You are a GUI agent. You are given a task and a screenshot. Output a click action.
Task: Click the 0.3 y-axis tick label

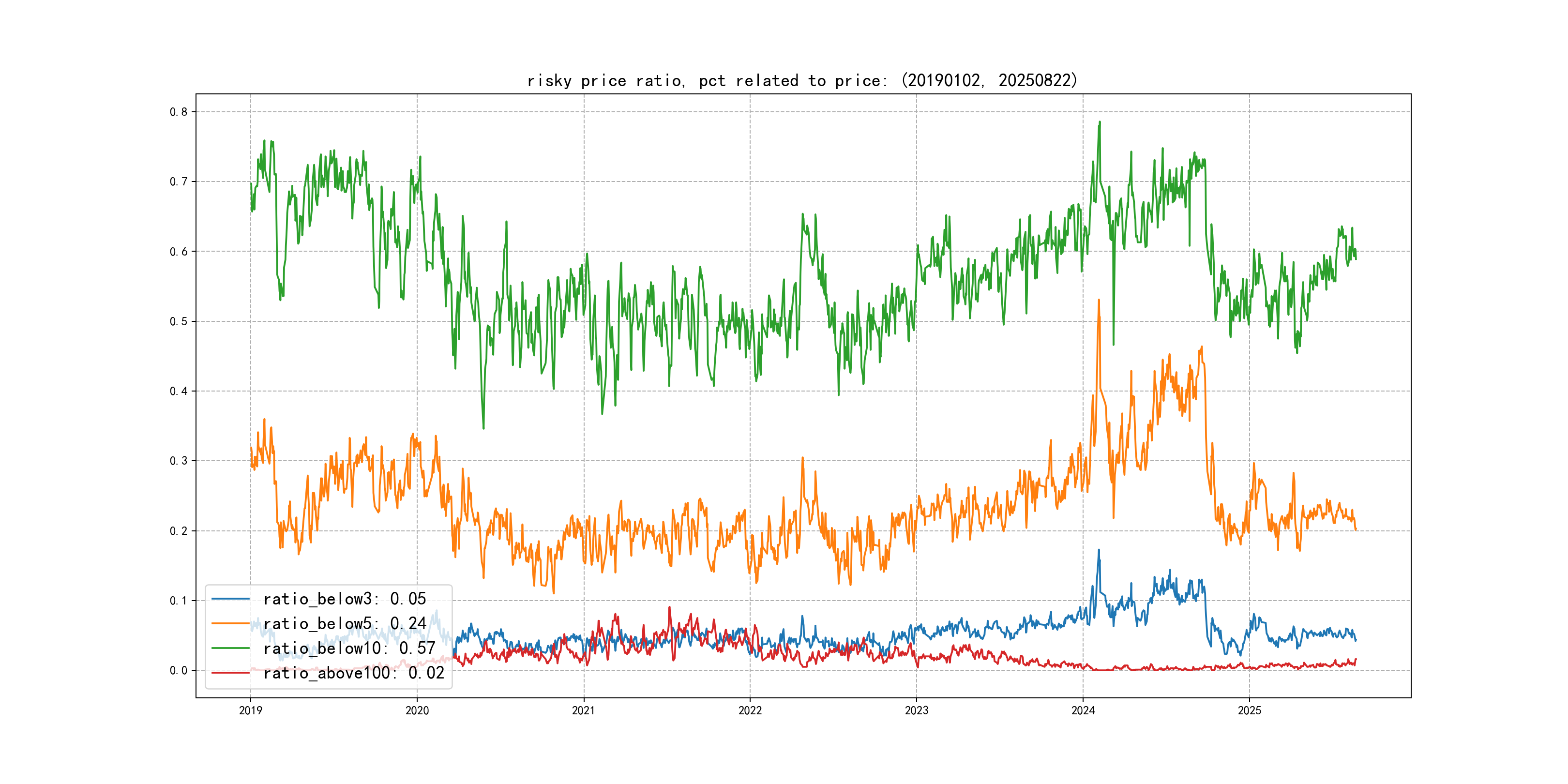[179, 461]
